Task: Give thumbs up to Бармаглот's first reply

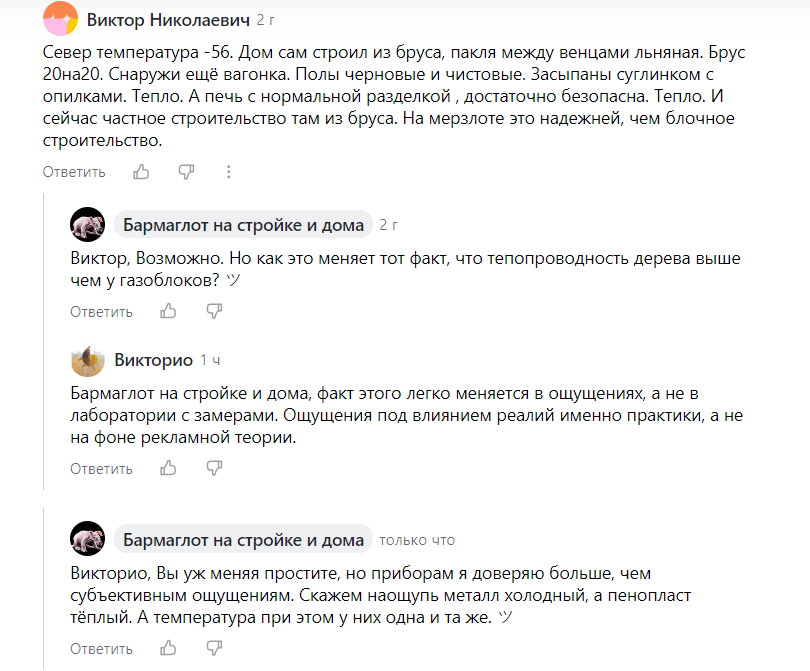Action: pos(168,311)
